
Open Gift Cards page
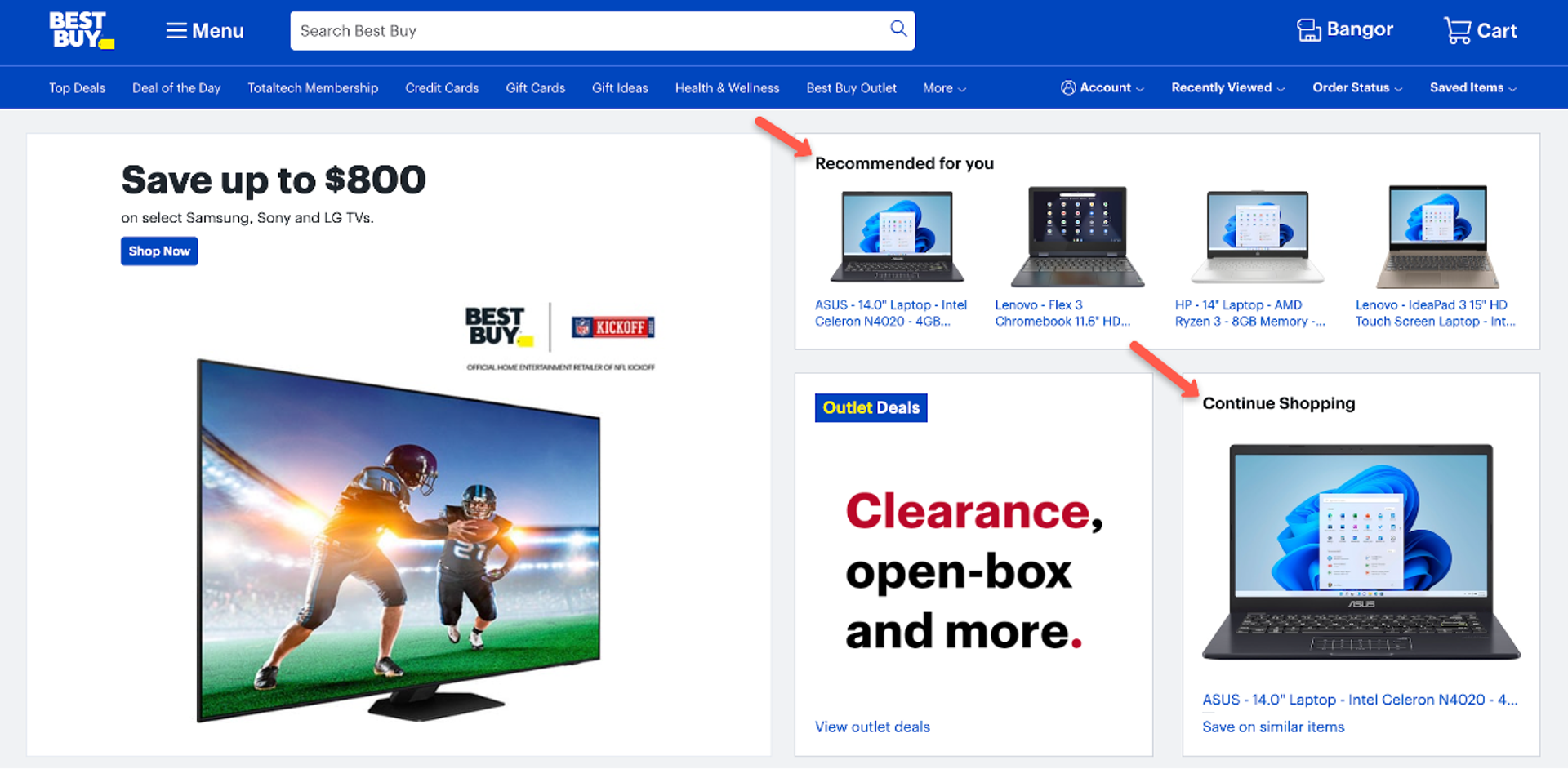535,88
